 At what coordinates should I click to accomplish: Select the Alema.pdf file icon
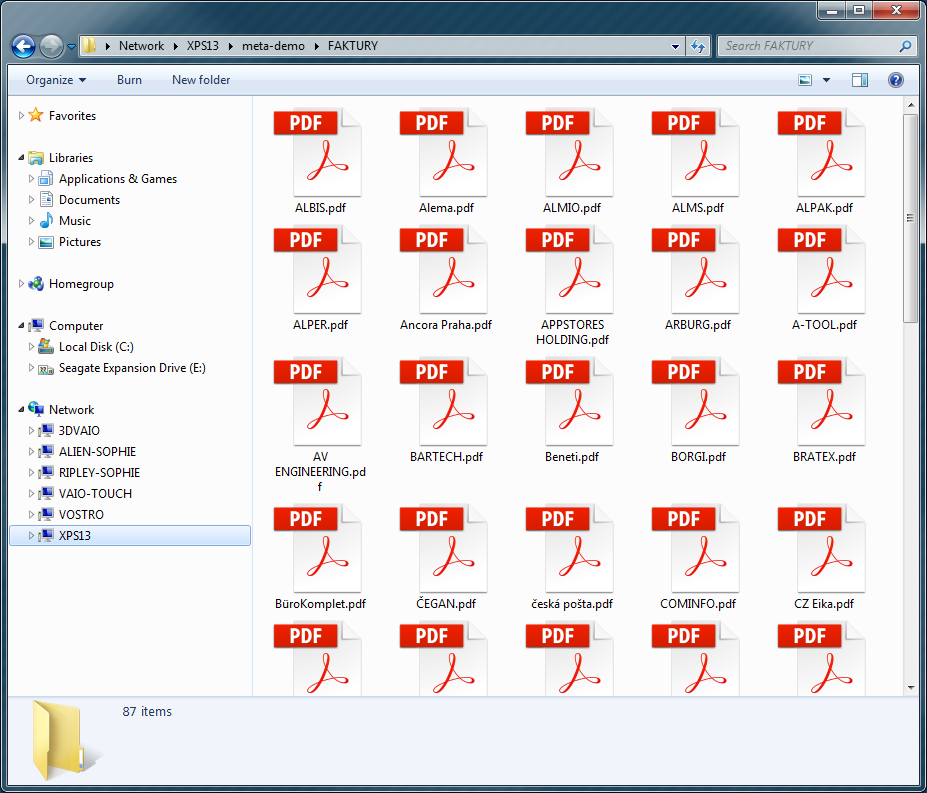tap(444, 153)
